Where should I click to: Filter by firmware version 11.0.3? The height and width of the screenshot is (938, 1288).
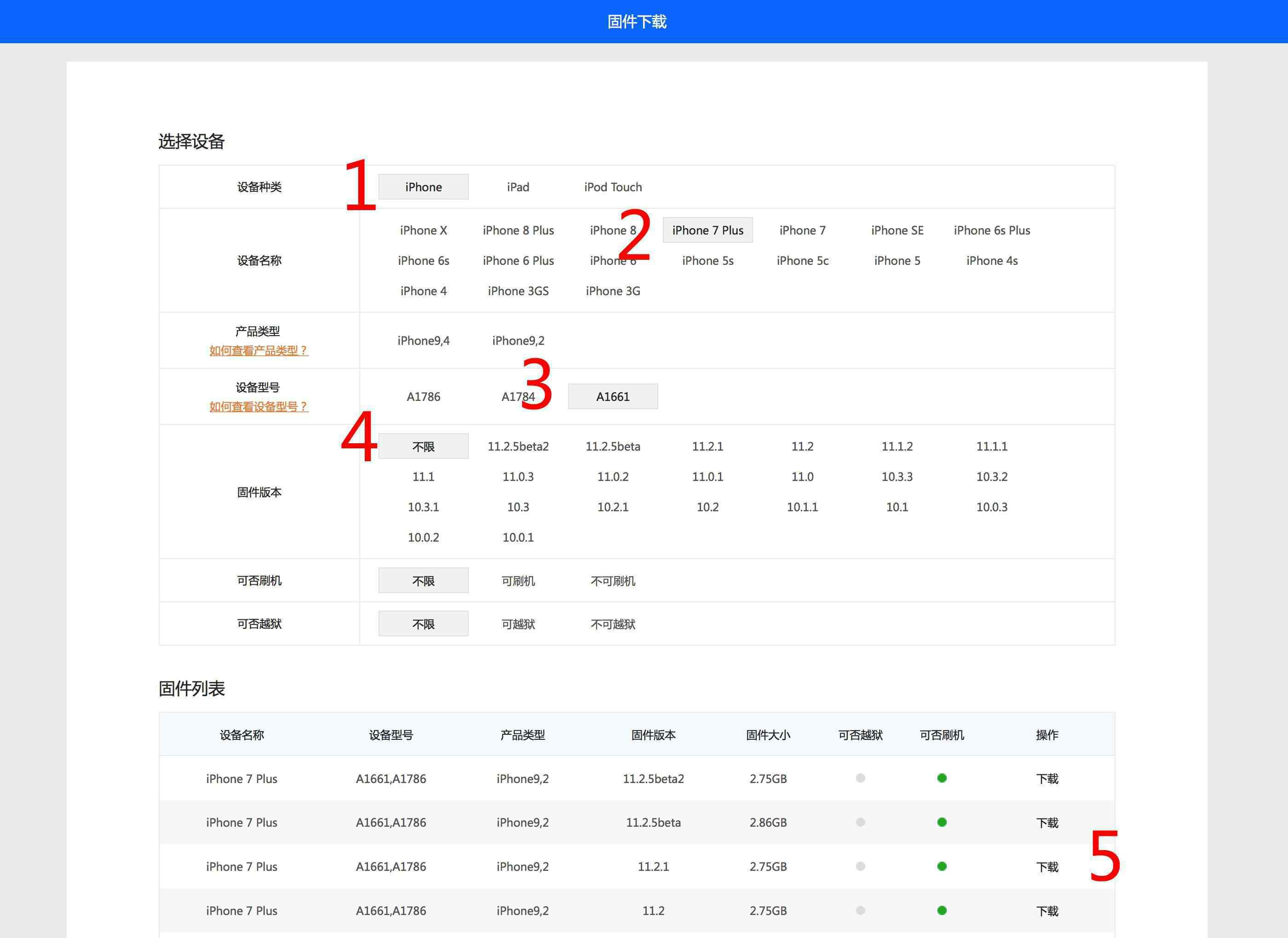pyautogui.click(x=518, y=476)
